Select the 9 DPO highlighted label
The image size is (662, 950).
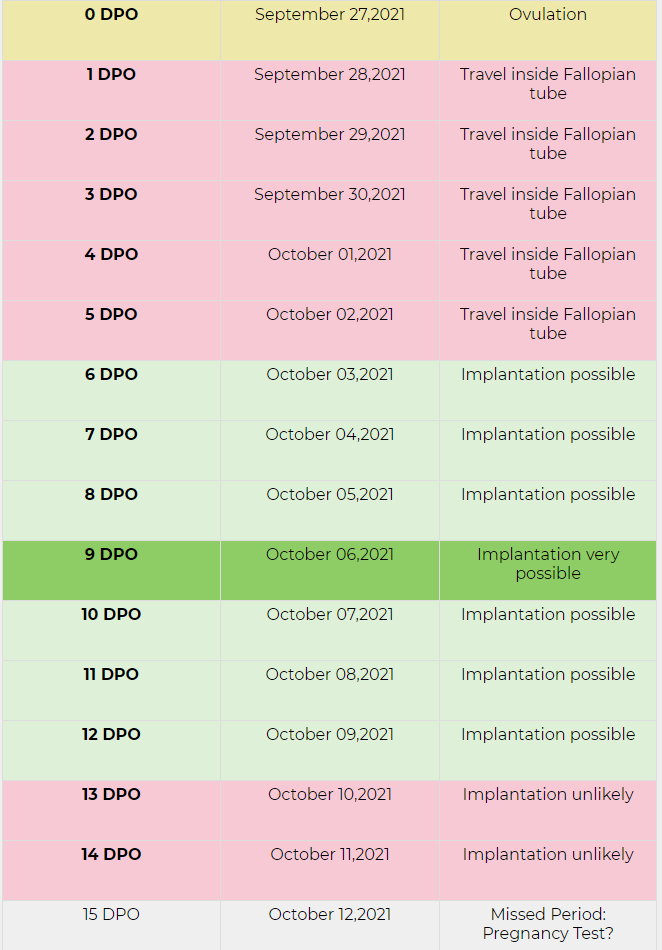pos(111,555)
